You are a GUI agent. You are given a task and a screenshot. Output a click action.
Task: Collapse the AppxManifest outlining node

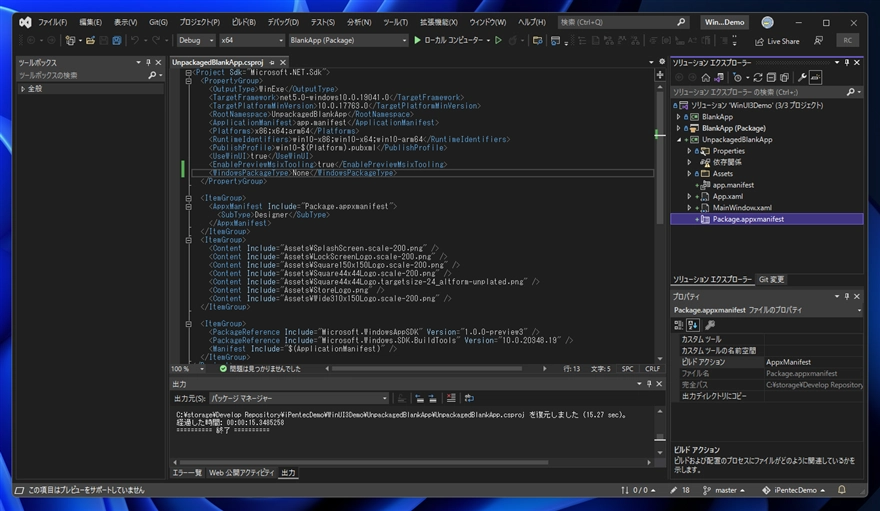point(189,206)
